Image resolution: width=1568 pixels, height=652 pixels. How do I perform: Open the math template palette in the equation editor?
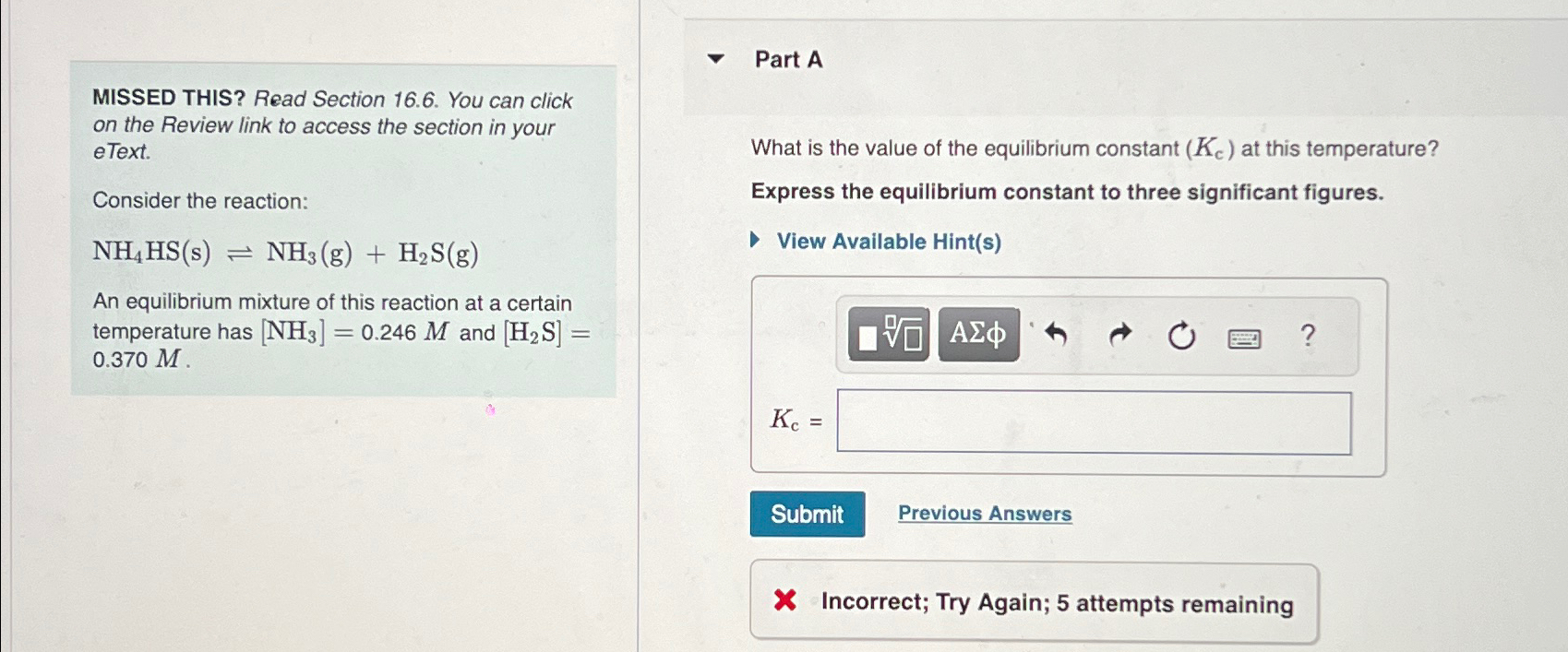[x=868, y=335]
